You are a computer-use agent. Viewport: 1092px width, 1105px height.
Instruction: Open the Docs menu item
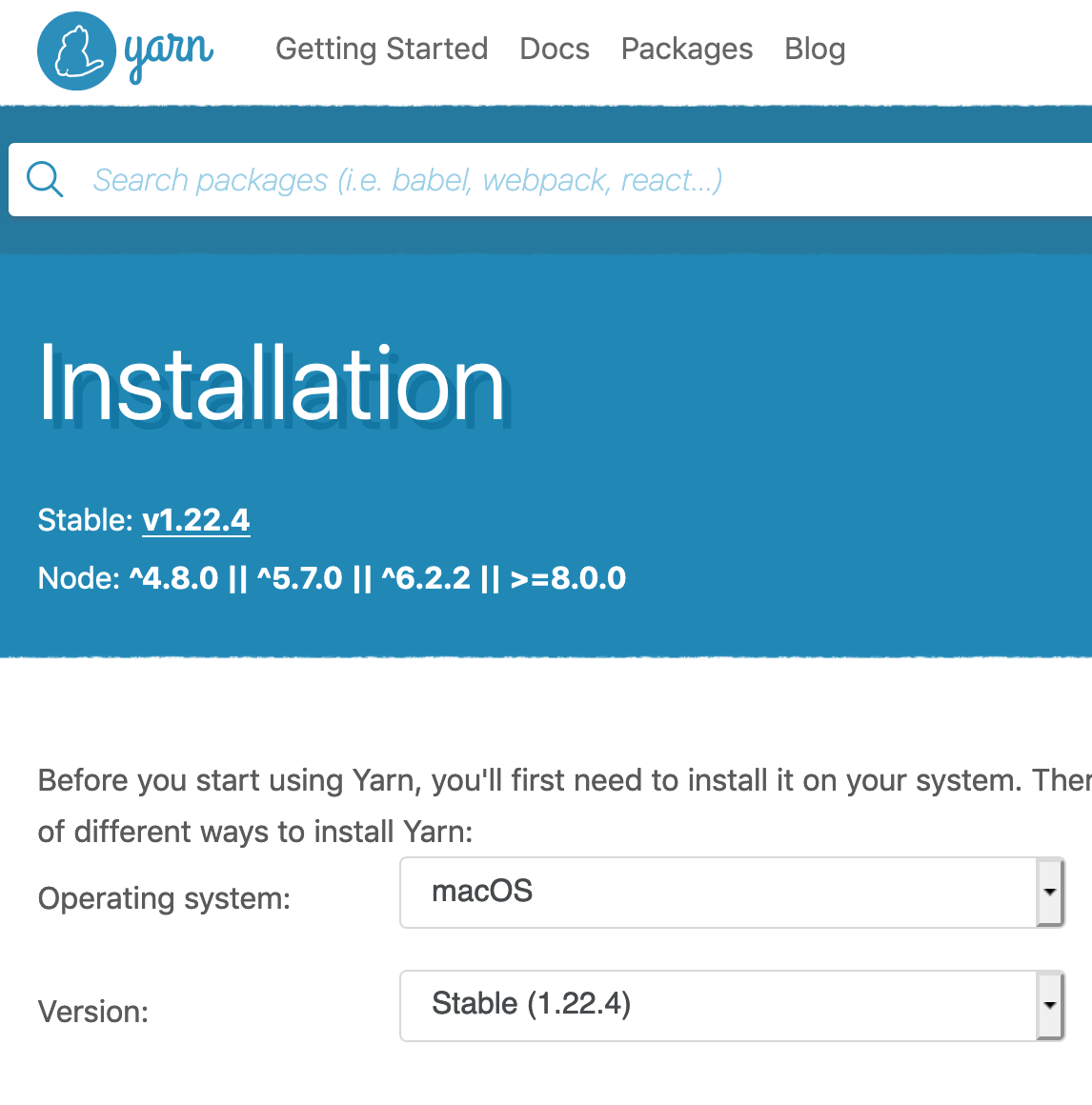[x=555, y=49]
